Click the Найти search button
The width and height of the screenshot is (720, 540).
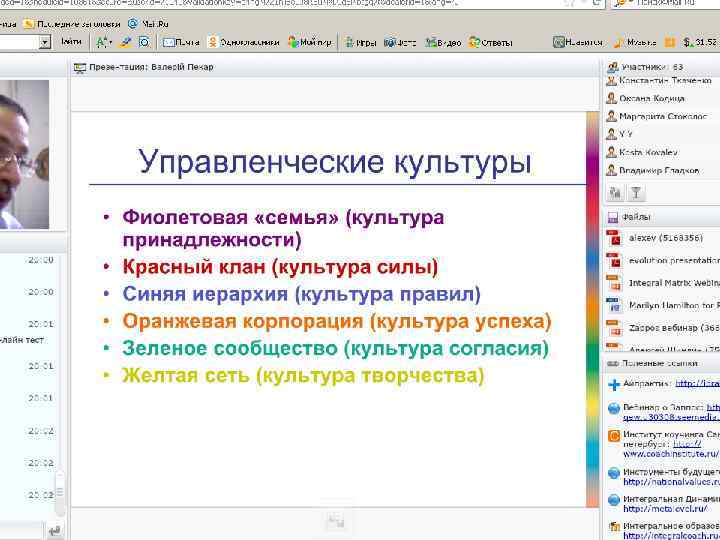[x=71, y=42]
